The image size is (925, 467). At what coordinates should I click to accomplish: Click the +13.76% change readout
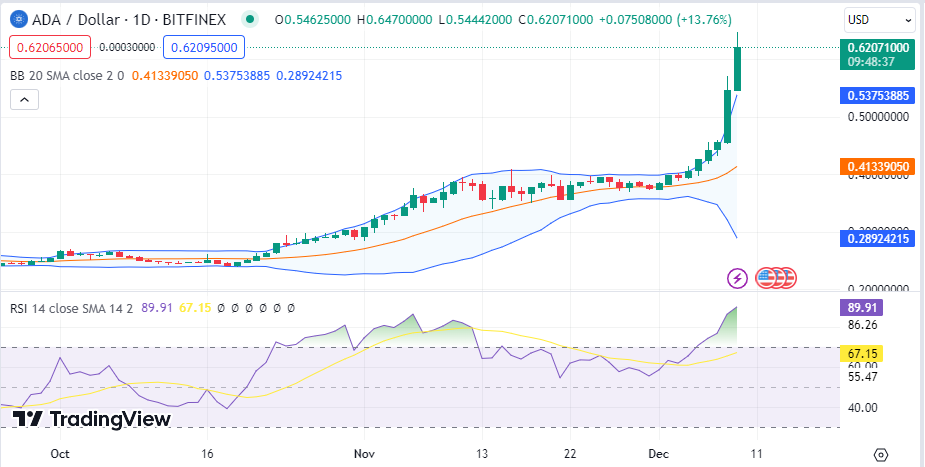[706, 20]
